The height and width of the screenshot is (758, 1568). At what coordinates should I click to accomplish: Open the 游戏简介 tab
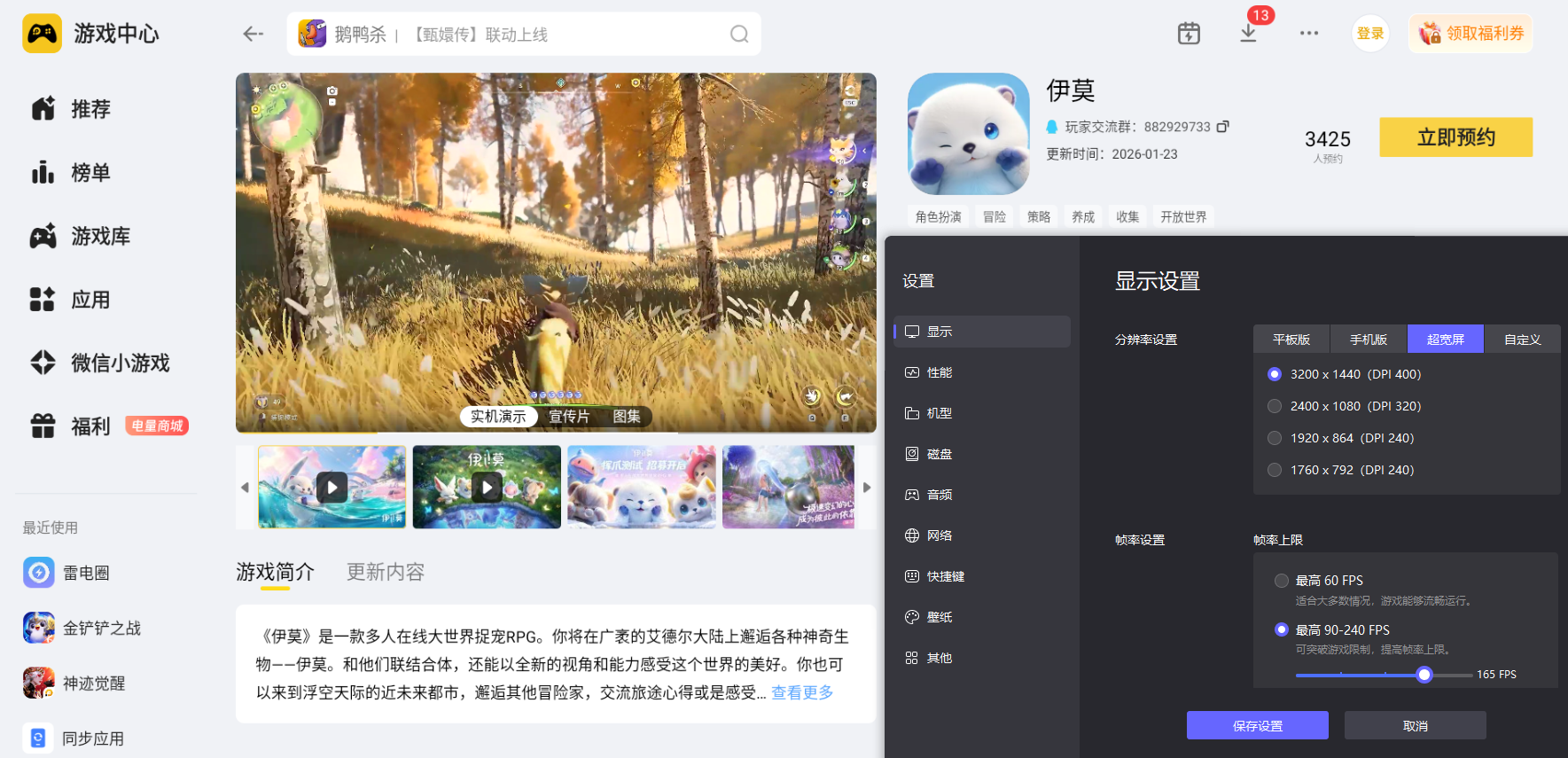click(275, 573)
